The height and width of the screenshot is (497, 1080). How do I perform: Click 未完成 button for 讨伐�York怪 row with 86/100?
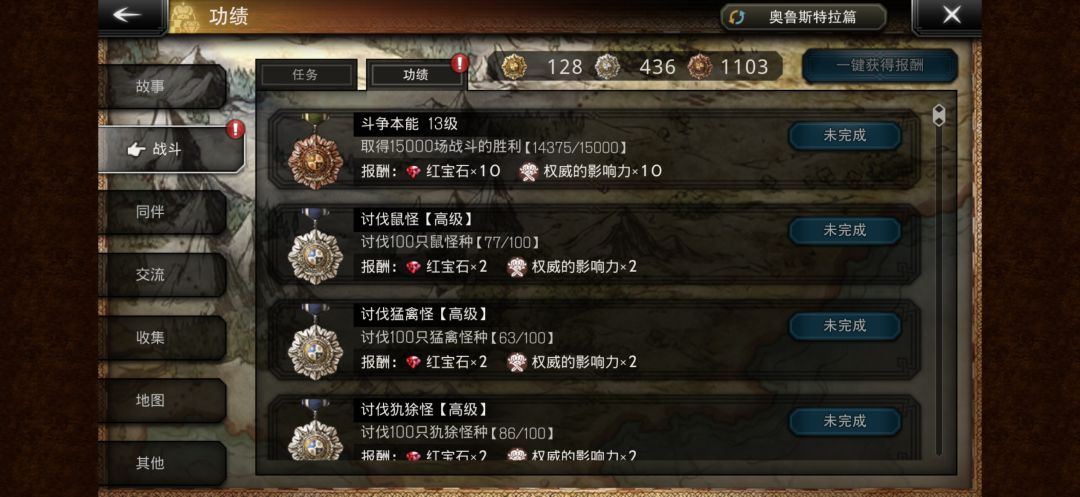click(x=845, y=421)
